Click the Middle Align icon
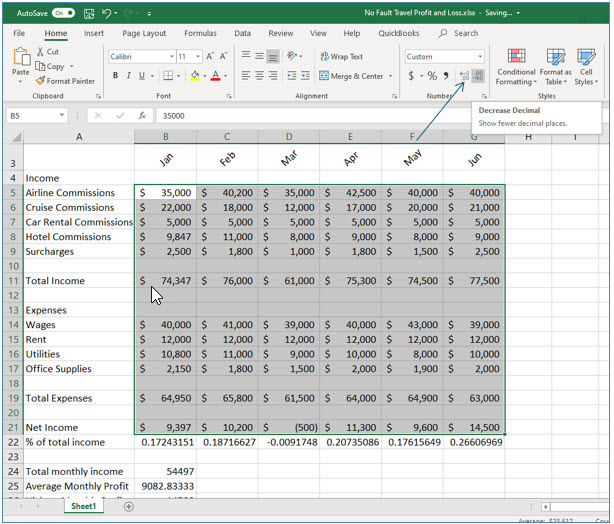This screenshot has width=614, height=524. pyautogui.click(x=259, y=56)
